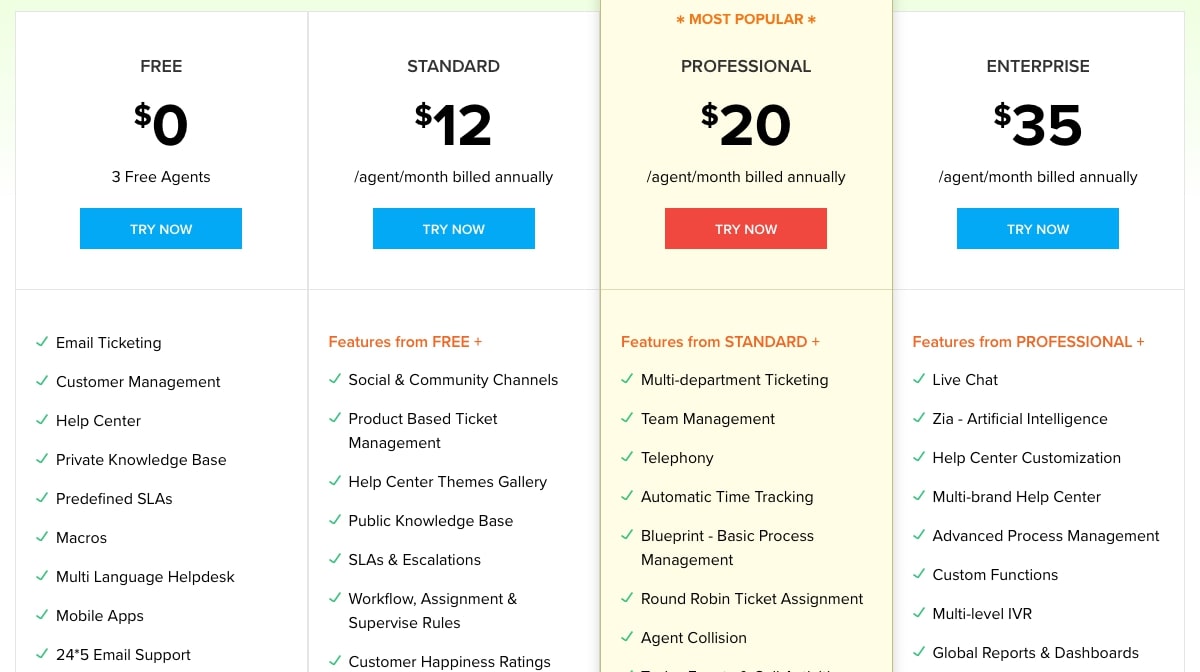Screen dimensions: 1200x672
Task: Select the ENTERPRISE plan heading
Action: click(x=1037, y=66)
